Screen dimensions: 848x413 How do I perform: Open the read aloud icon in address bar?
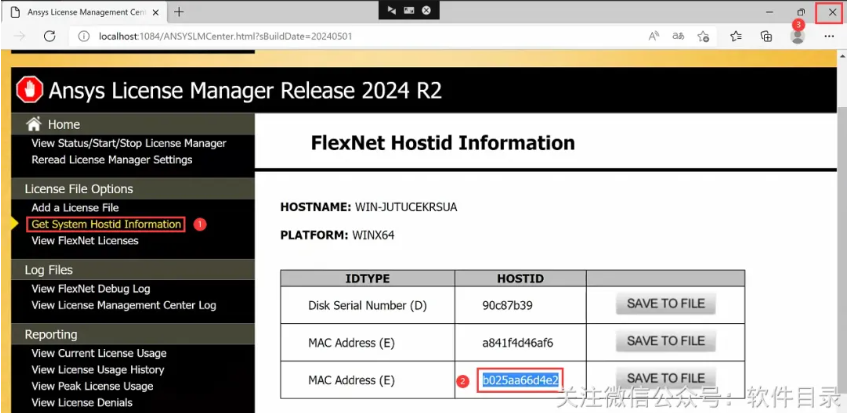pos(654,36)
